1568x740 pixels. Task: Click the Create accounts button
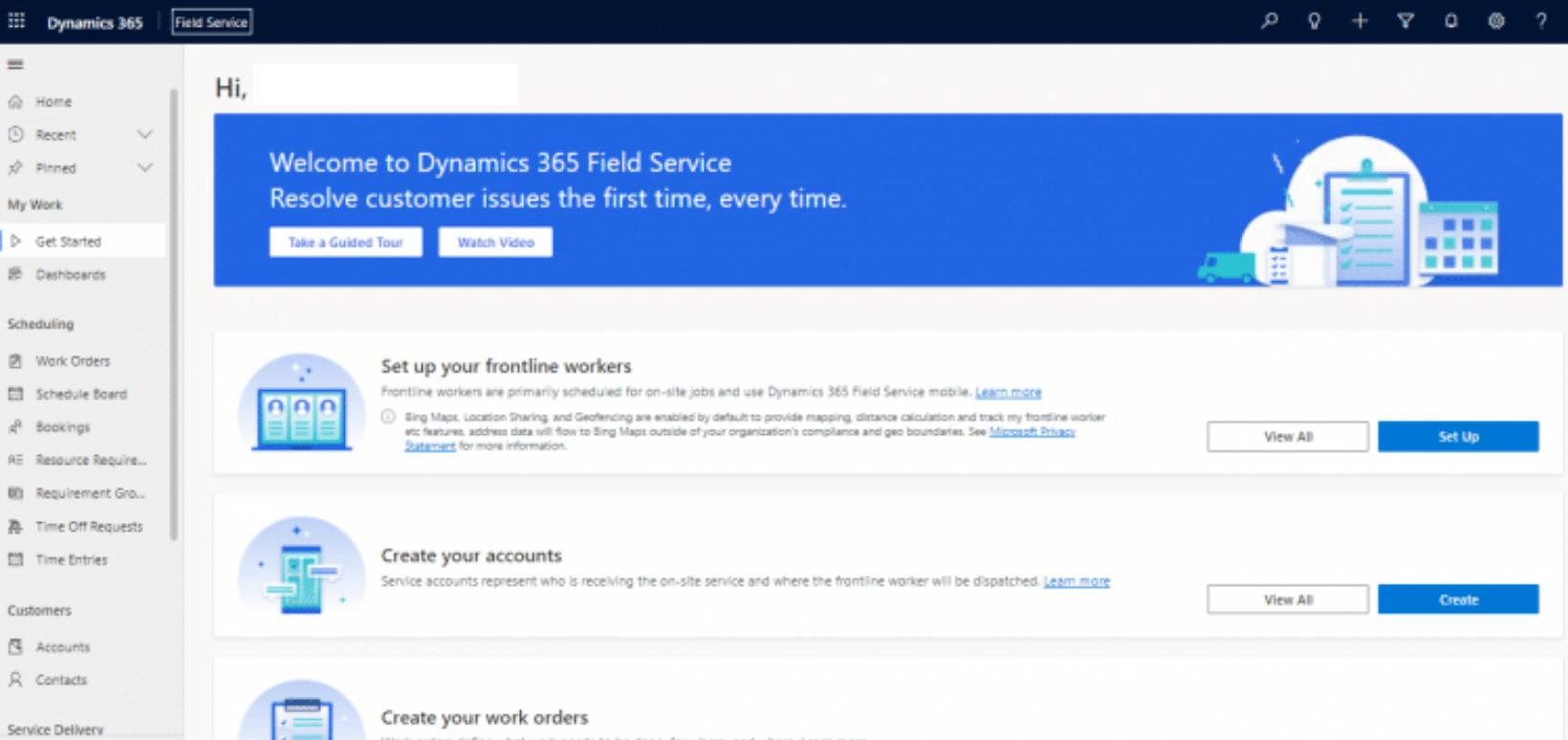click(x=1458, y=599)
